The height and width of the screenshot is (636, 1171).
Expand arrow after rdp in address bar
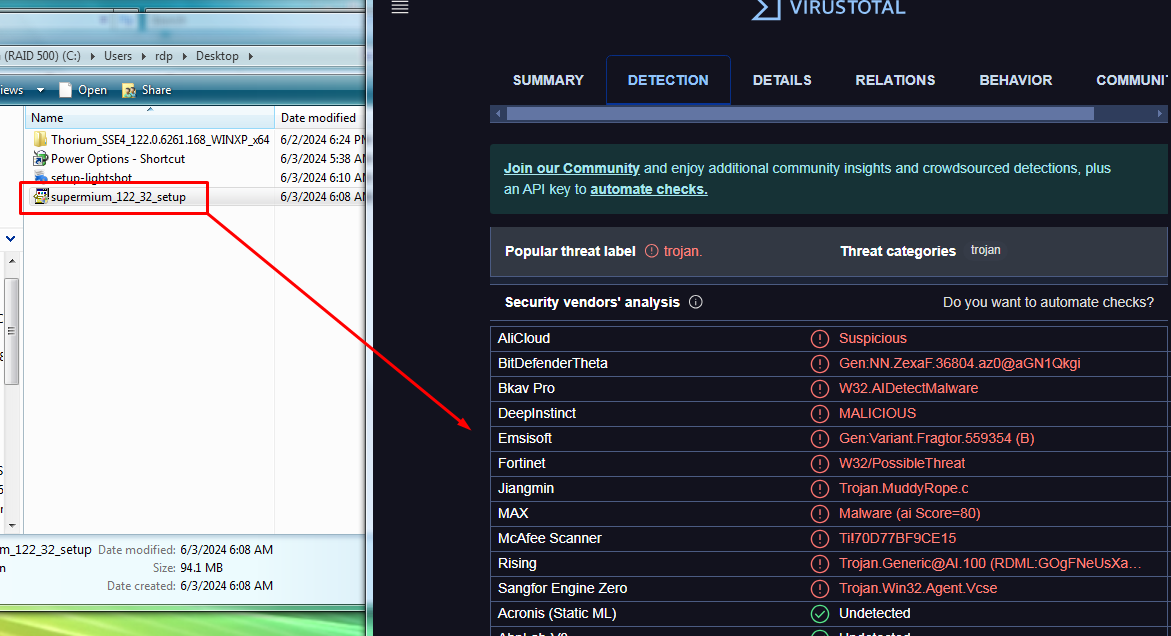click(x=184, y=56)
